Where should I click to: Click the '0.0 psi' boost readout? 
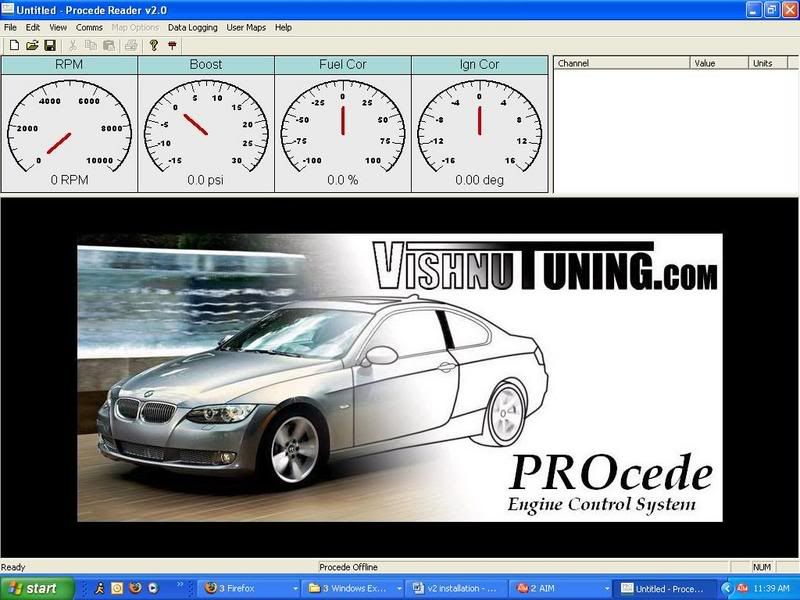coord(206,180)
